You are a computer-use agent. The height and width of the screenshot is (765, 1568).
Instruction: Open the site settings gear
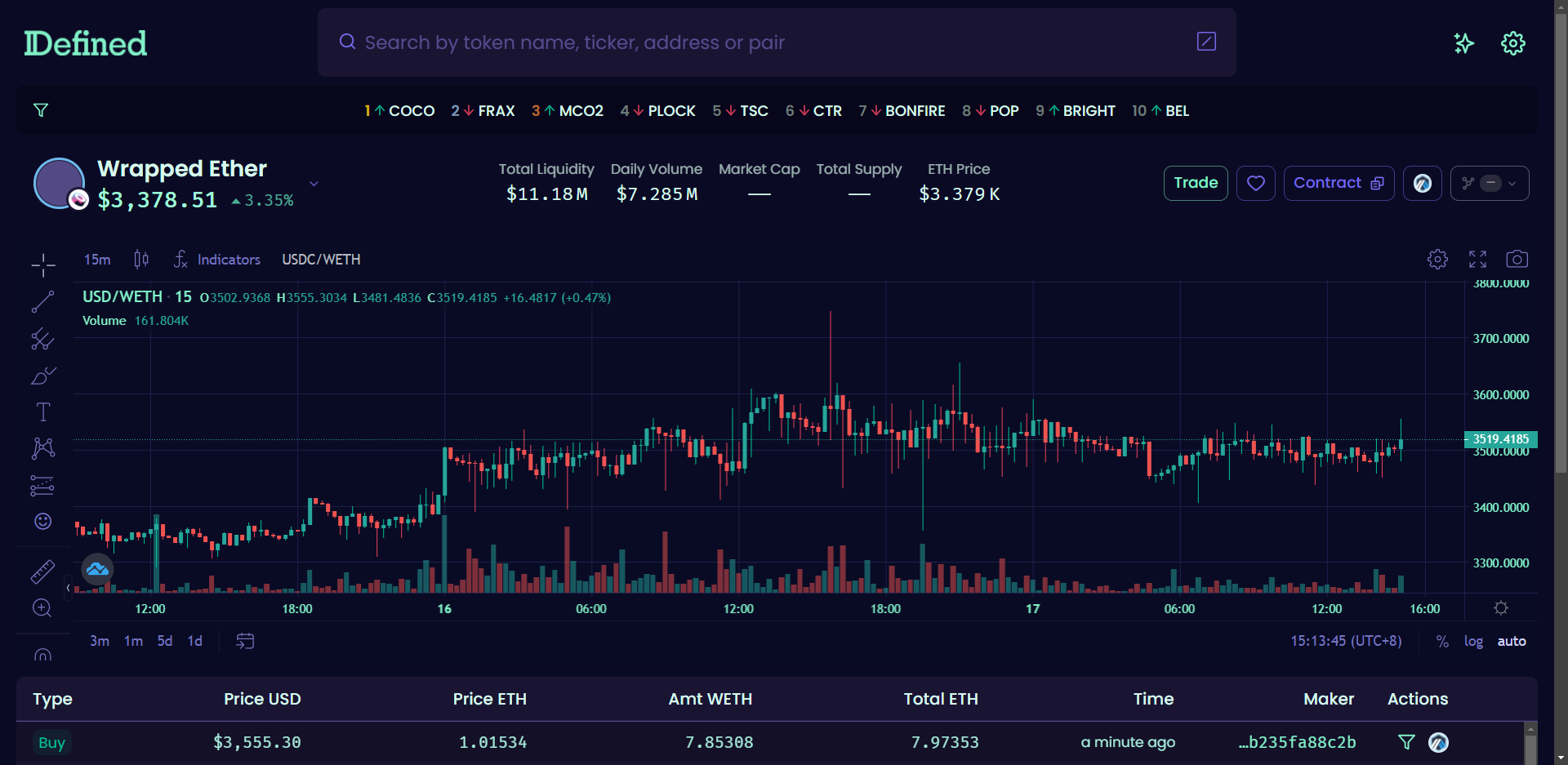tap(1513, 43)
